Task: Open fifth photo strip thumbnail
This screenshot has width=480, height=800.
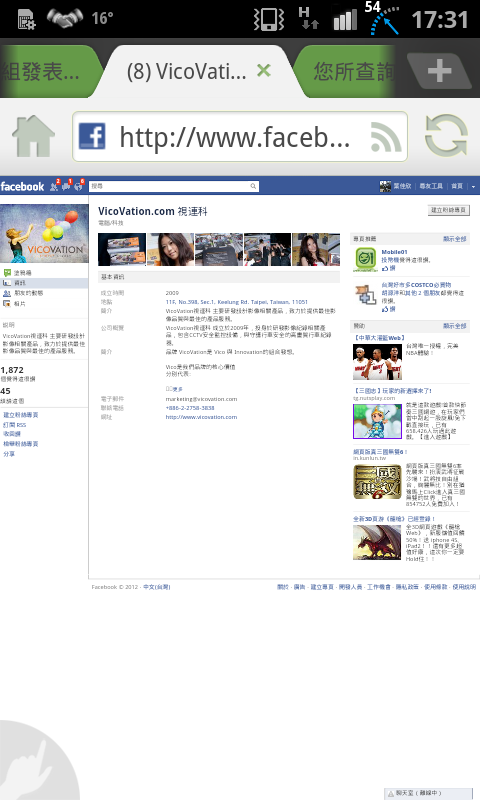Action: pos(316,249)
